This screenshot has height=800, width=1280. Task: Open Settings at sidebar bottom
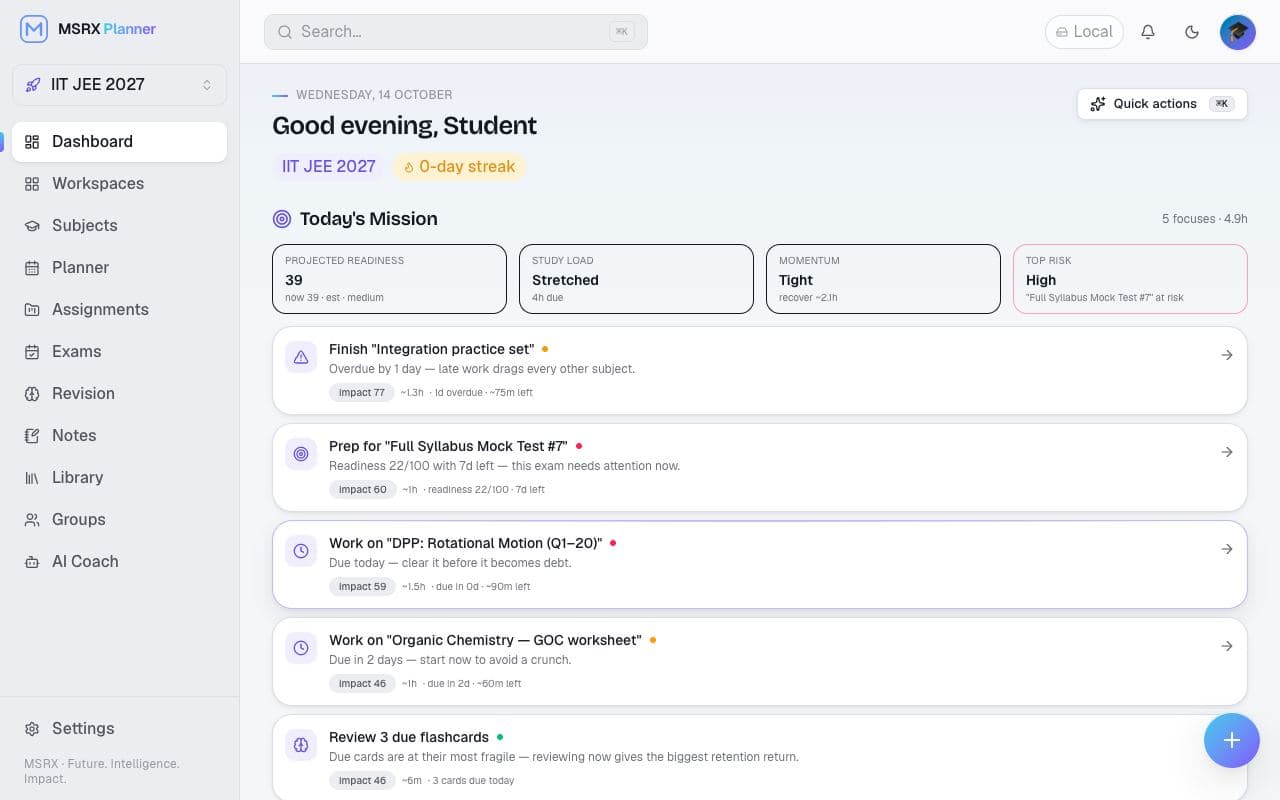click(x=119, y=729)
